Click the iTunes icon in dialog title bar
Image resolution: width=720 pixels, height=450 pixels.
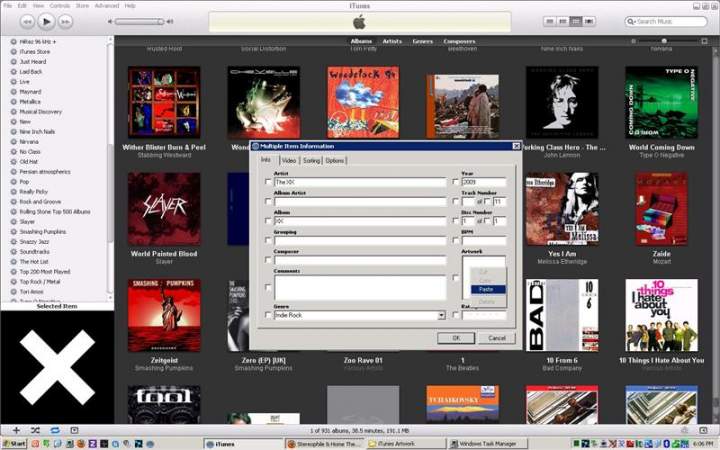pos(255,146)
